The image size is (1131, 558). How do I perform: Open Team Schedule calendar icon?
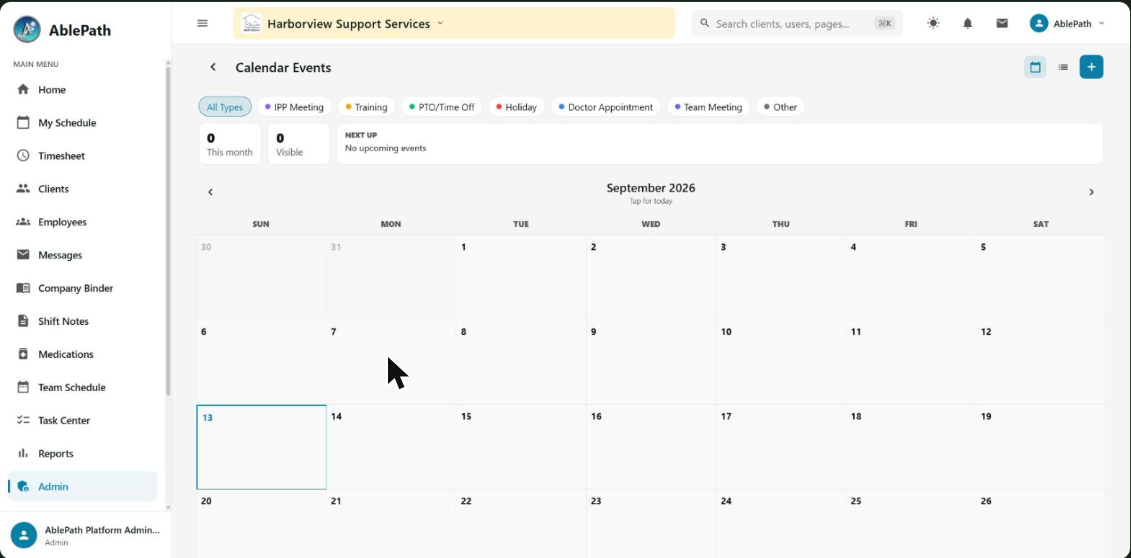(23, 387)
